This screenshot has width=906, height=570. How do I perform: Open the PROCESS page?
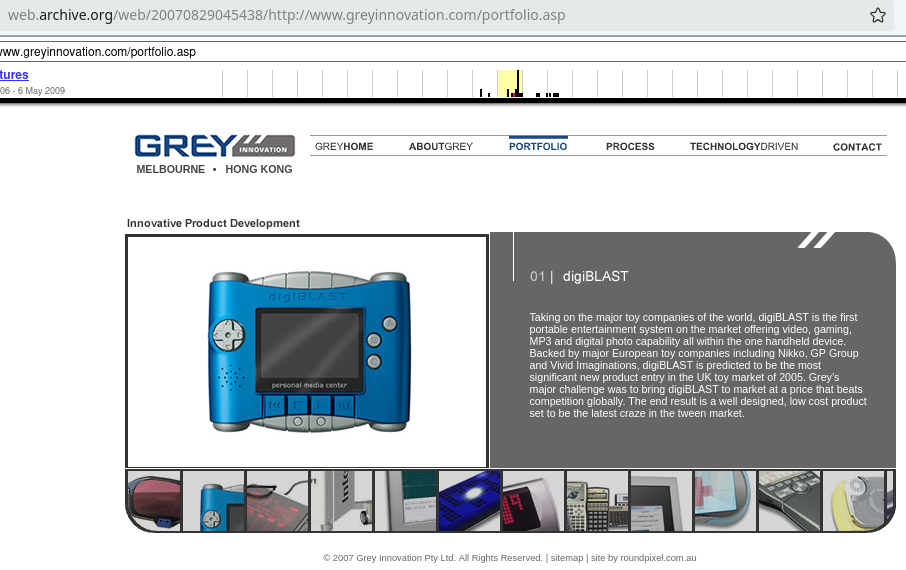[630, 147]
